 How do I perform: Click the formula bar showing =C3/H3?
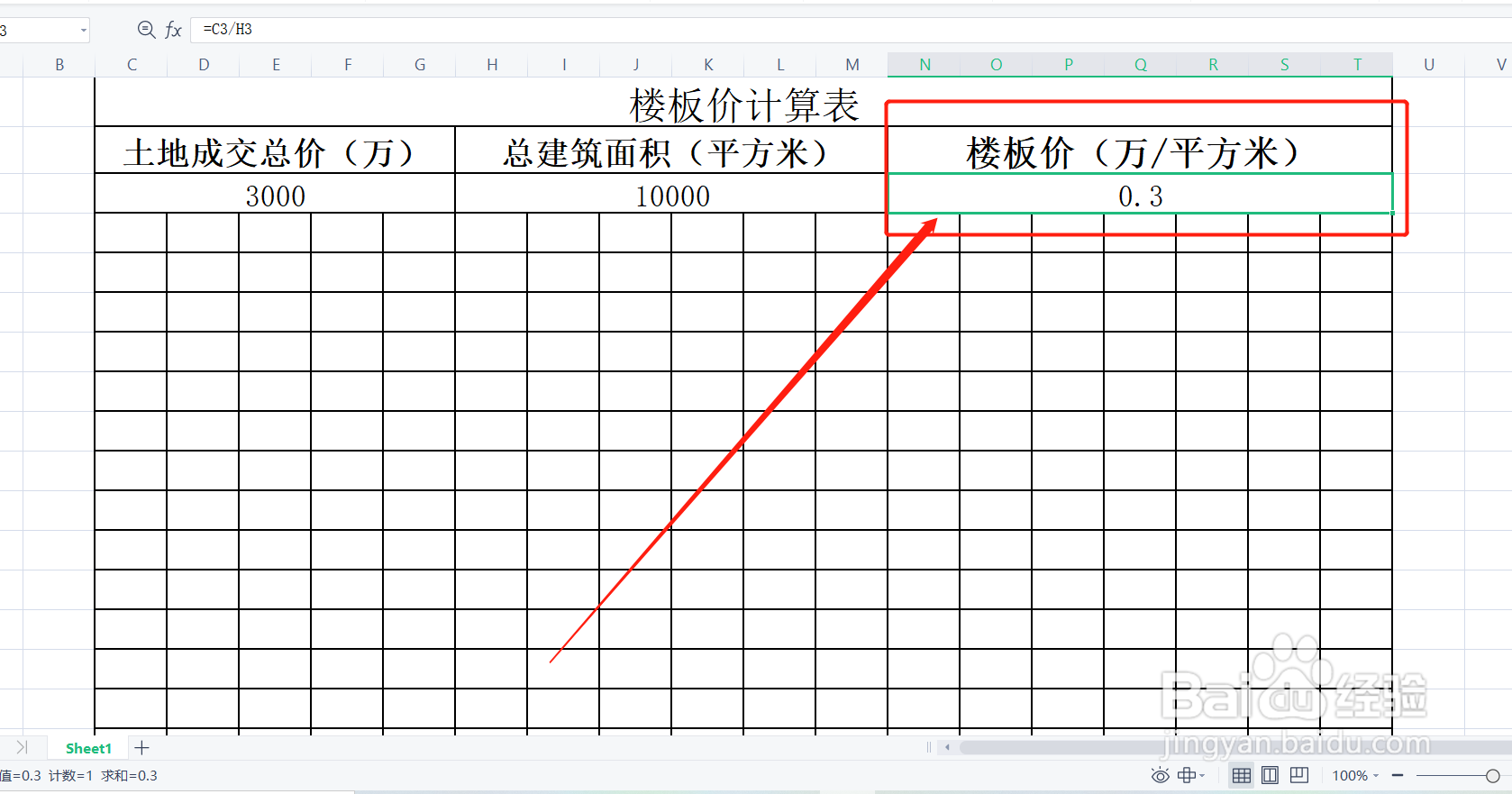(852, 30)
